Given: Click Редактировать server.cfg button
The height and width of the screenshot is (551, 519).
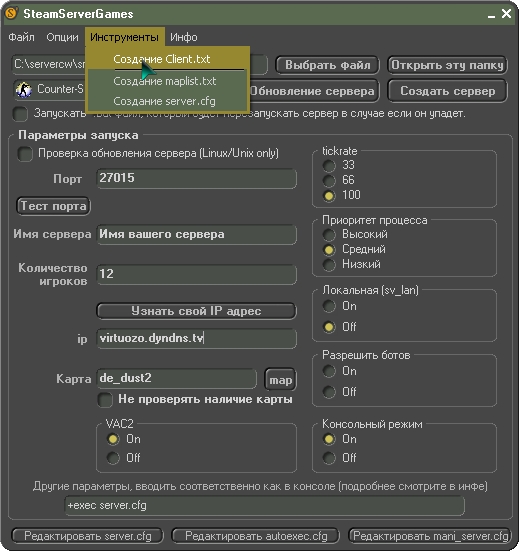Looking at the screenshot, I should pyautogui.click(x=87, y=536).
